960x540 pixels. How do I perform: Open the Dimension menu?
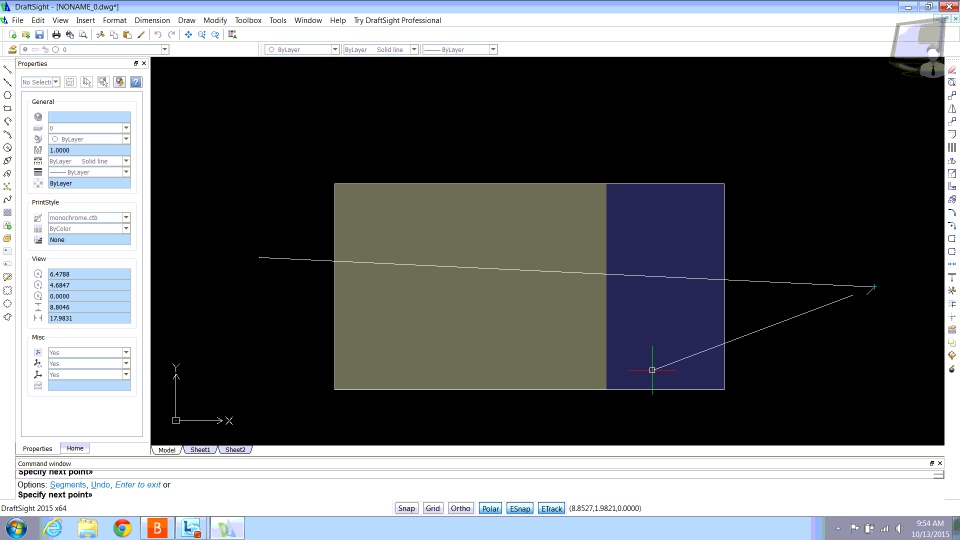(152, 20)
